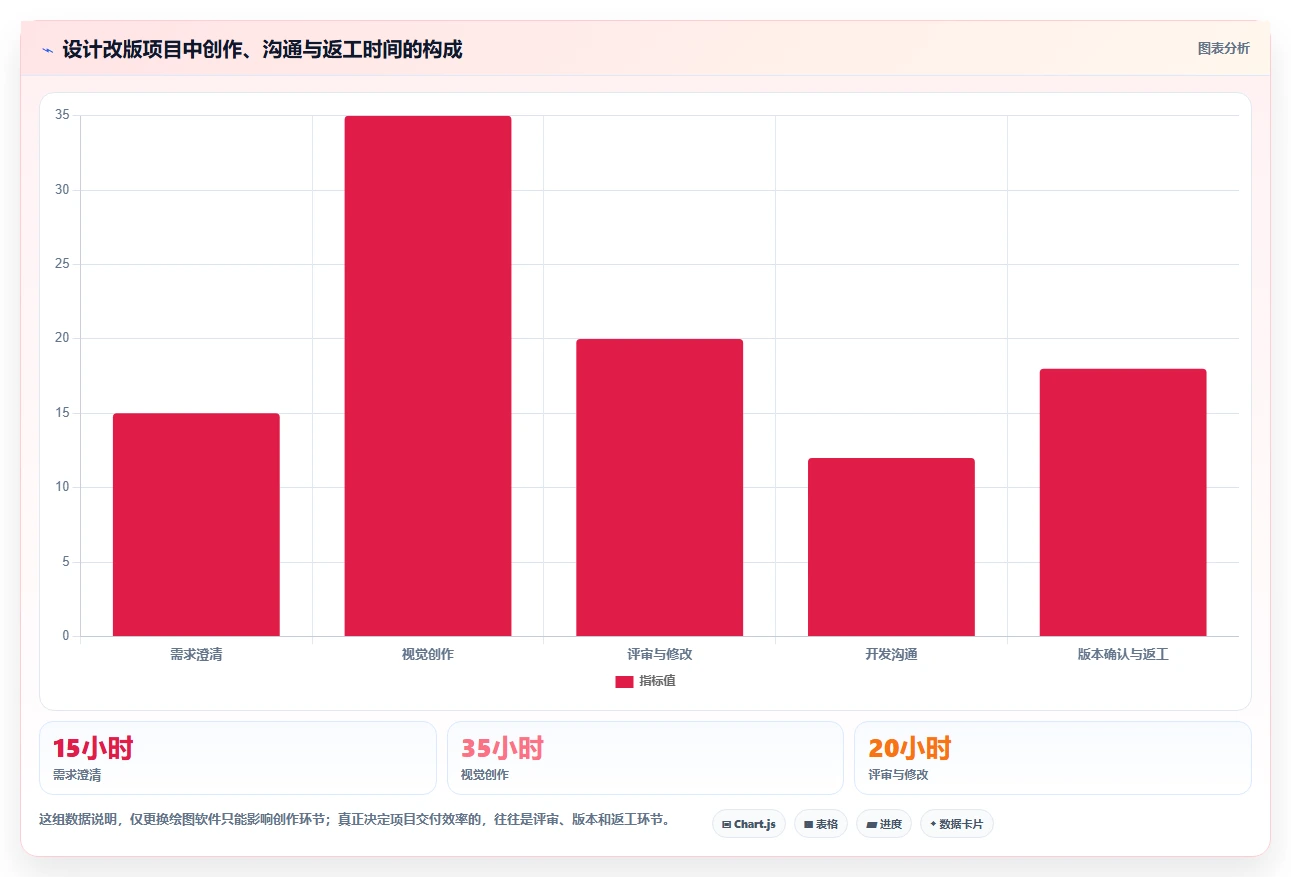Click the 版本确认与返工 x-axis label
The height and width of the screenshot is (877, 1291).
(1123, 655)
